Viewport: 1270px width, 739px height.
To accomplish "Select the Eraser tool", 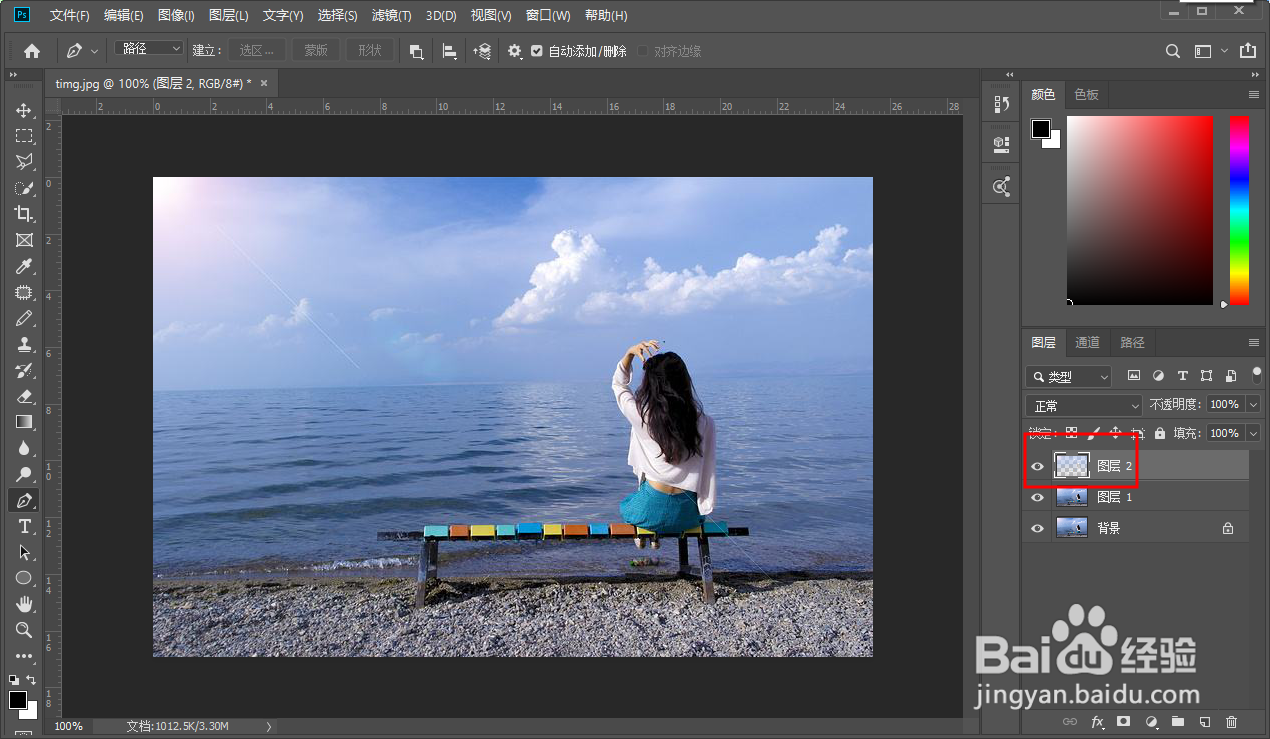I will 24,396.
